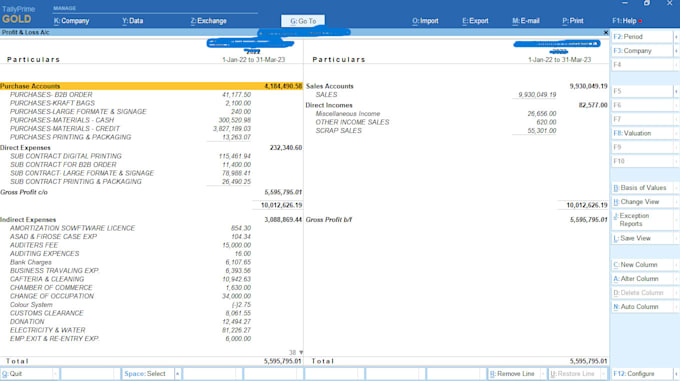Select SUB CONTRACT DIGITAL PRINTING ledger
The width and height of the screenshot is (680, 381).
(x=66, y=156)
